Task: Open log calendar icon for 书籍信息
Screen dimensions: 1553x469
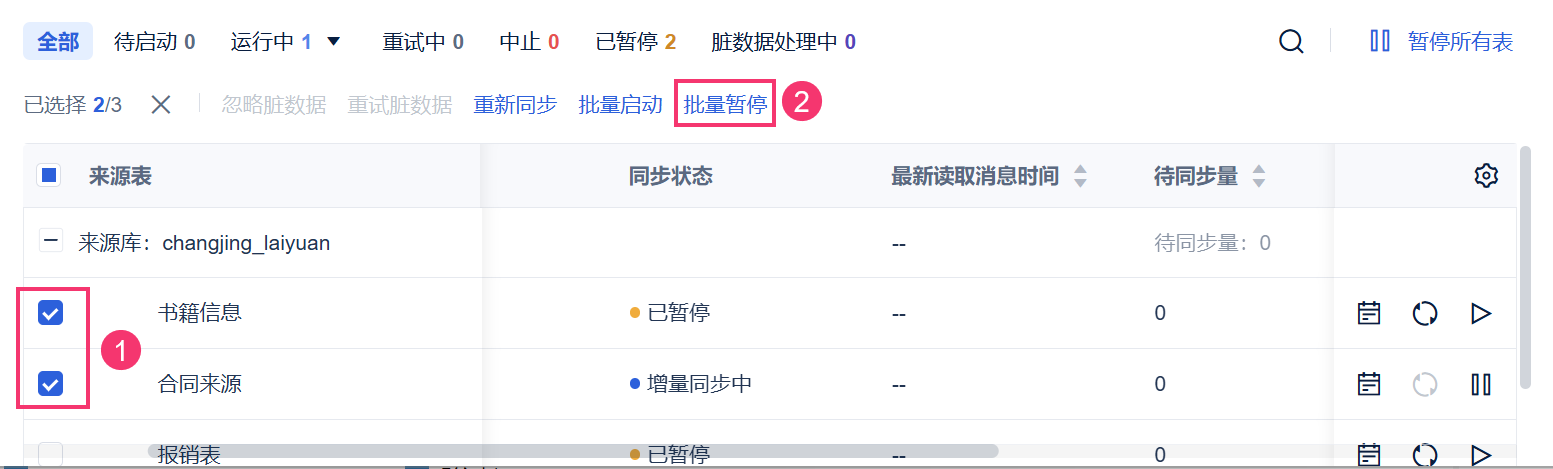Action: pyautogui.click(x=1368, y=313)
